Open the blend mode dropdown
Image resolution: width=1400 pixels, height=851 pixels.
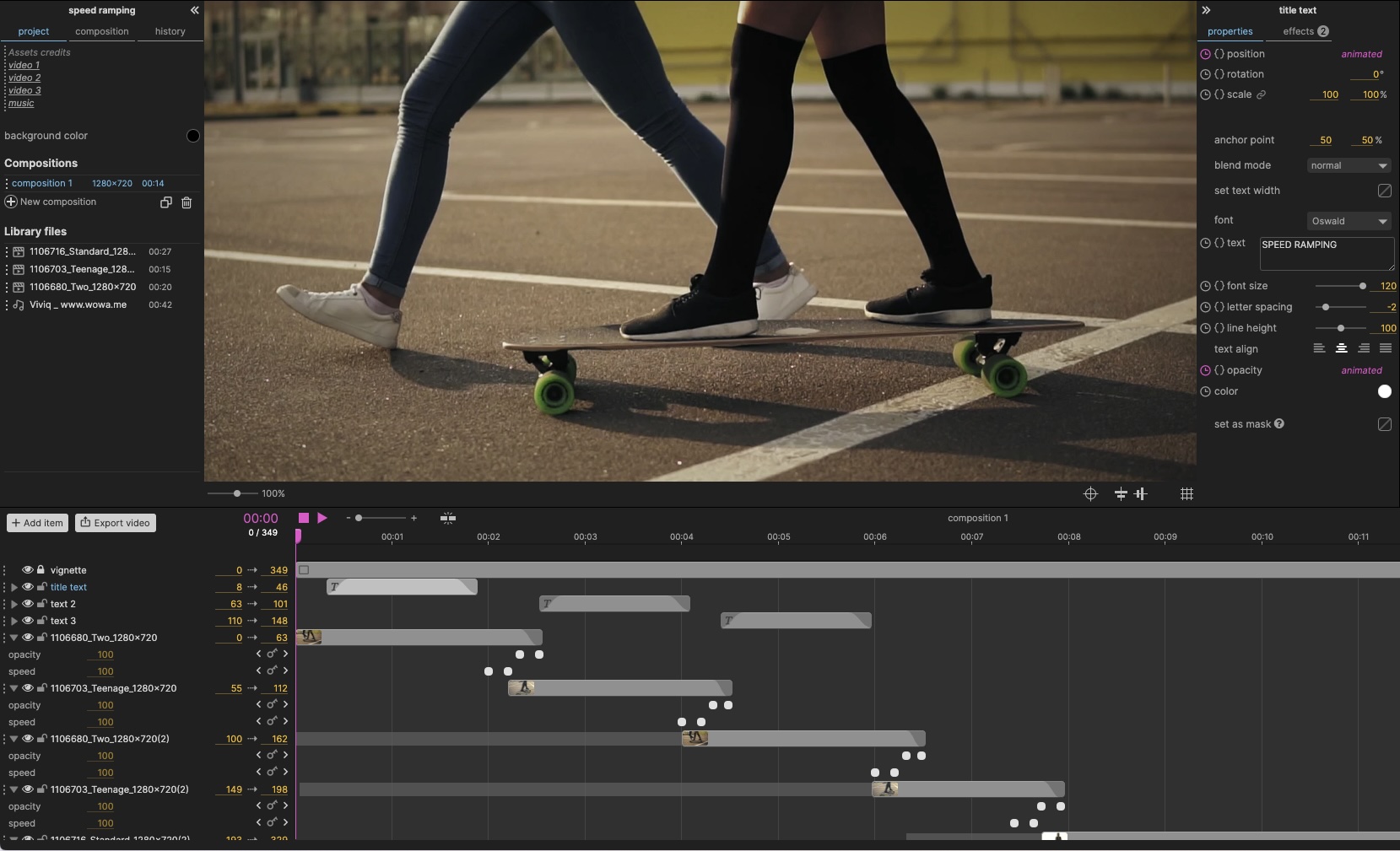point(1349,165)
